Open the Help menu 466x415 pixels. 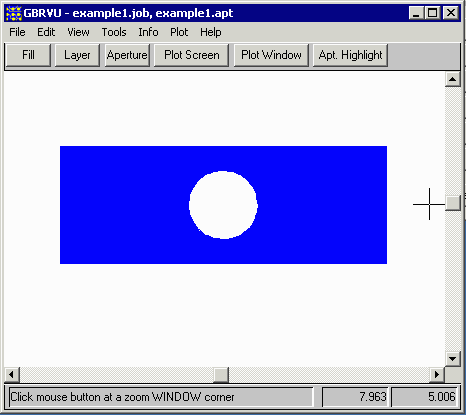point(211,32)
